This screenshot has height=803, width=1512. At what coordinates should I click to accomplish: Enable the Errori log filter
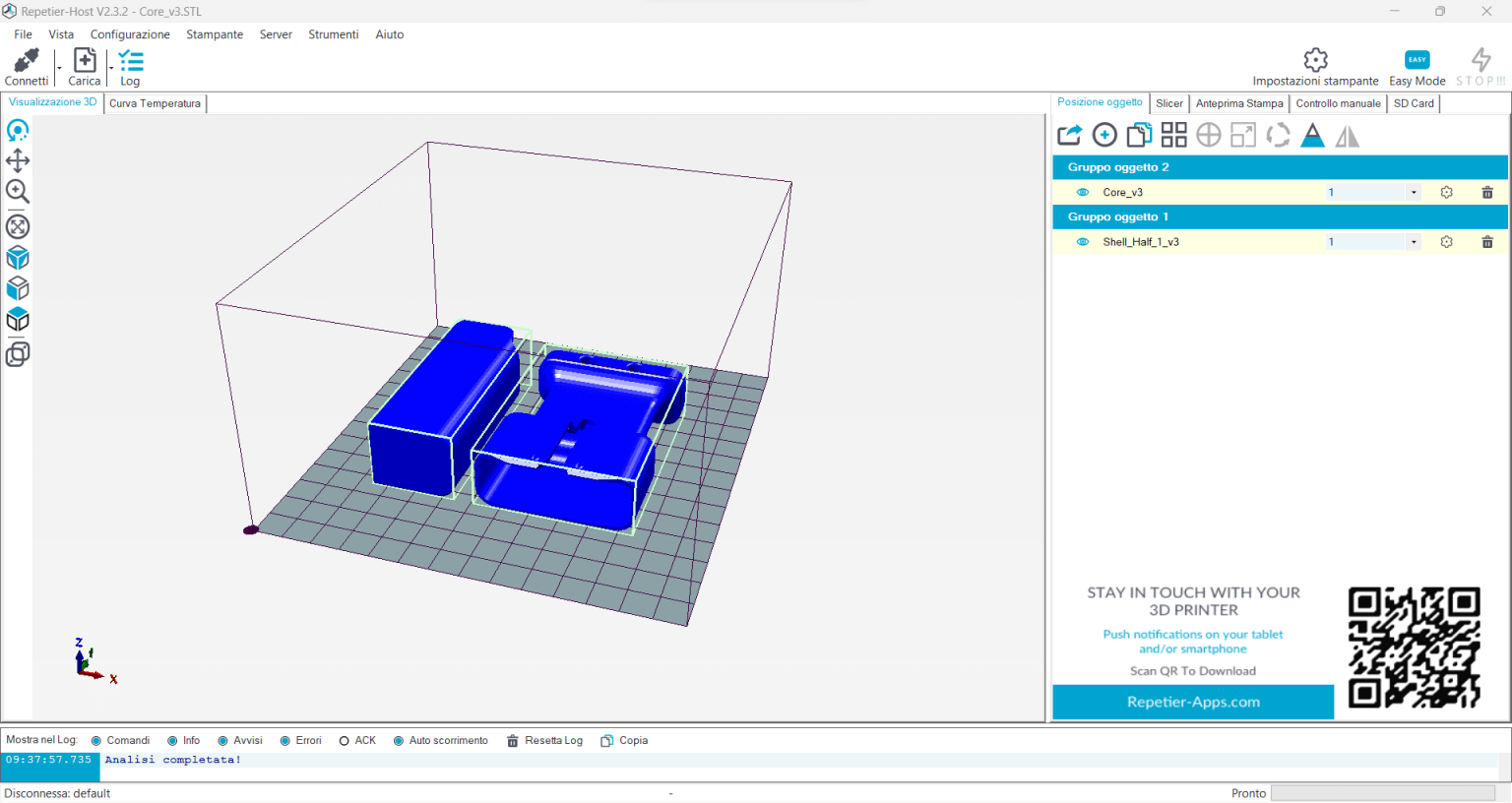286,740
